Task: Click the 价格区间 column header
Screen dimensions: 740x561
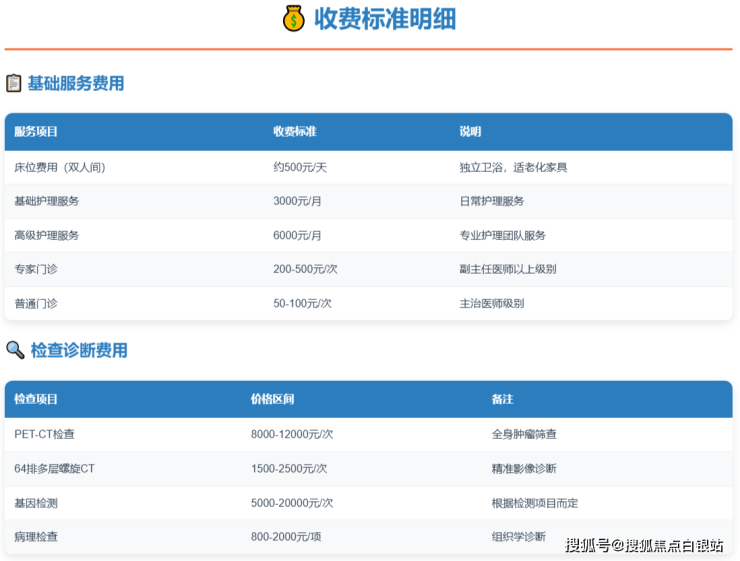Action: (272, 399)
